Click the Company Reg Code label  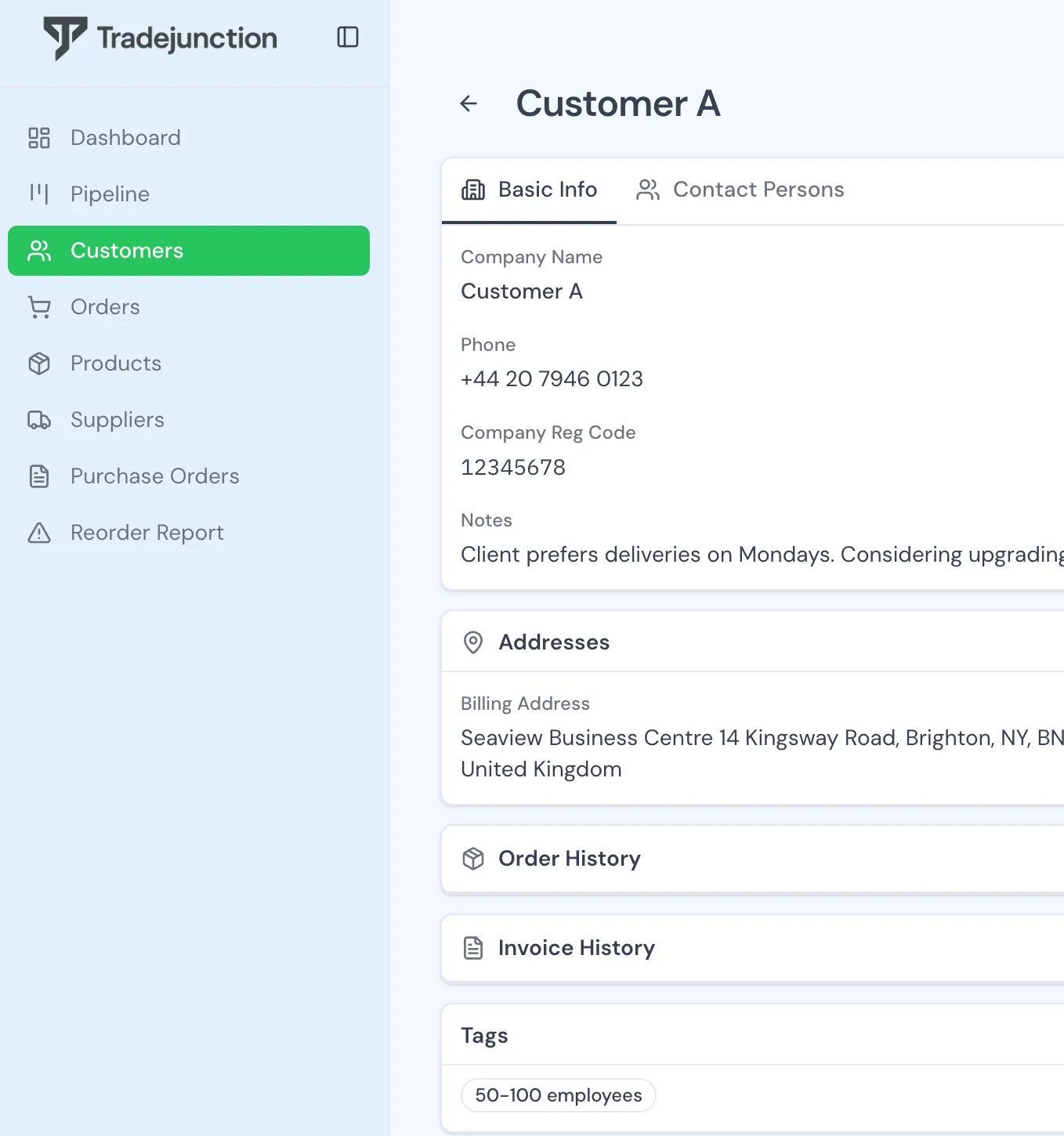[x=548, y=432]
